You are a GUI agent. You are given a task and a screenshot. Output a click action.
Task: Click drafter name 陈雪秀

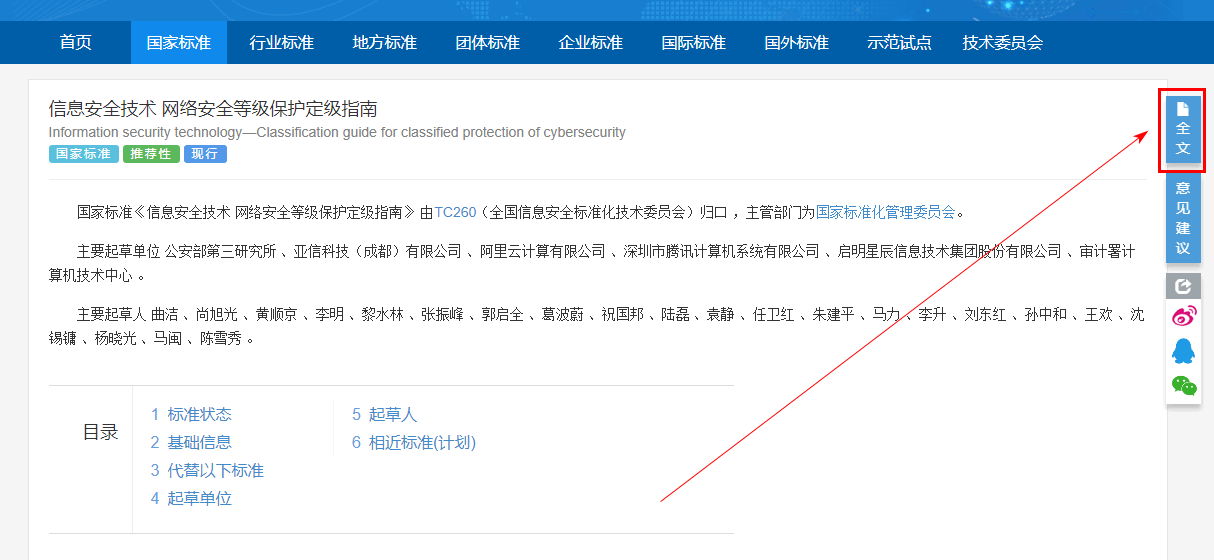[220, 338]
